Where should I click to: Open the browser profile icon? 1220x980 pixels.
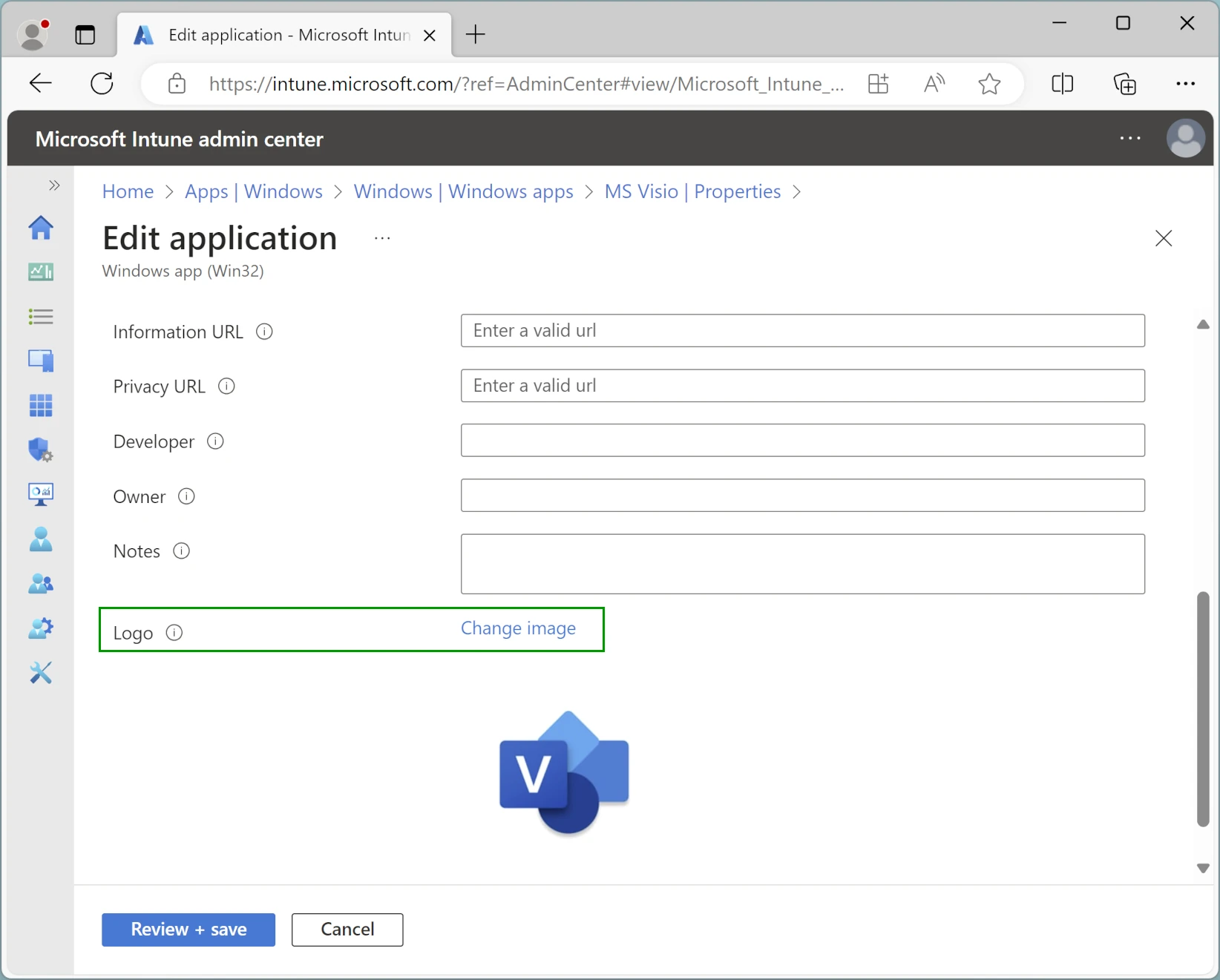[33, 34]
